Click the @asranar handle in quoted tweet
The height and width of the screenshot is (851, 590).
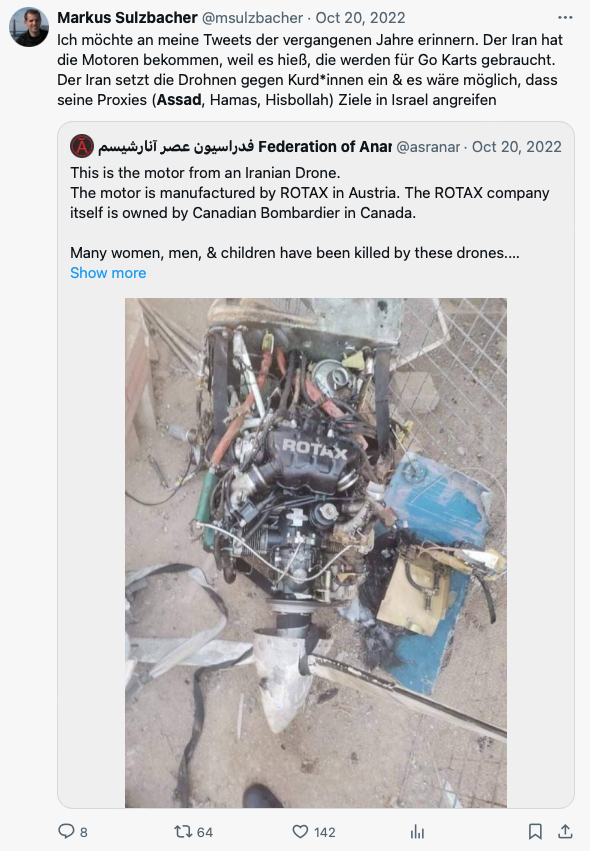428,147
